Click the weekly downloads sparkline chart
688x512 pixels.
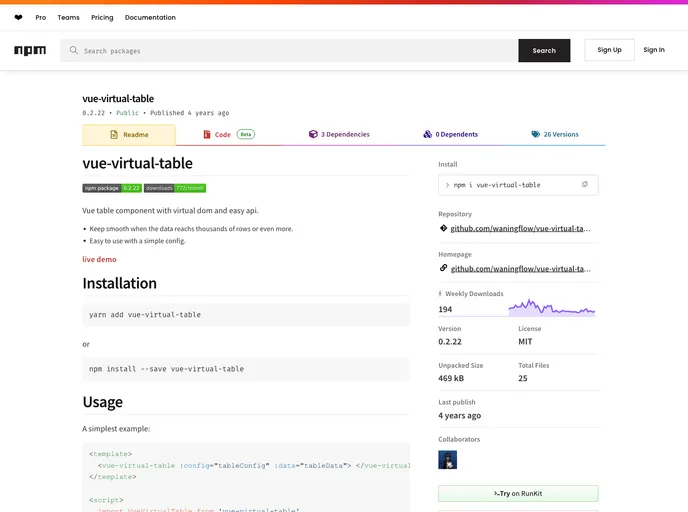(552, 308)
